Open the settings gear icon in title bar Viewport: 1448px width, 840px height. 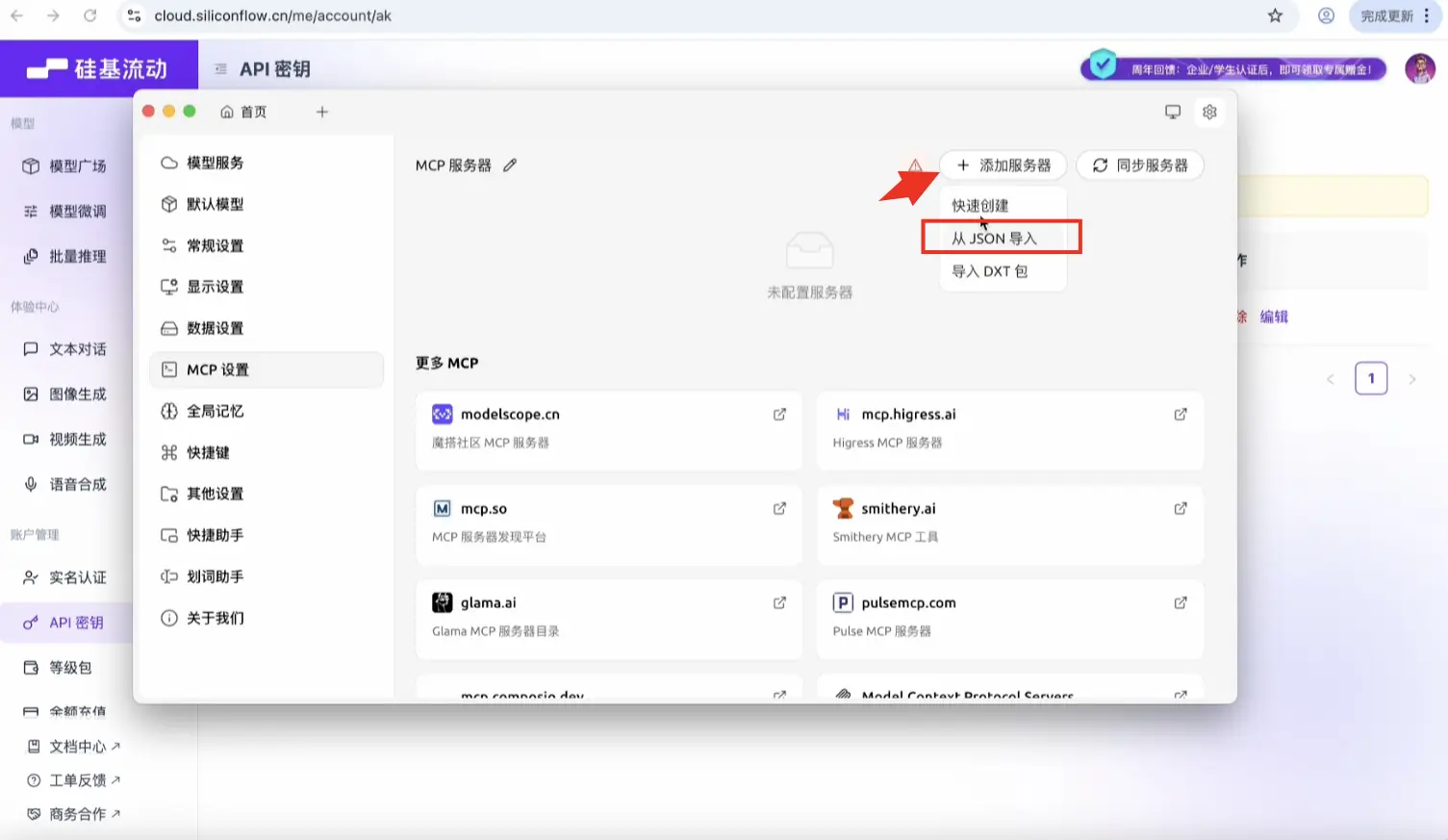(x=1209, y=112)
